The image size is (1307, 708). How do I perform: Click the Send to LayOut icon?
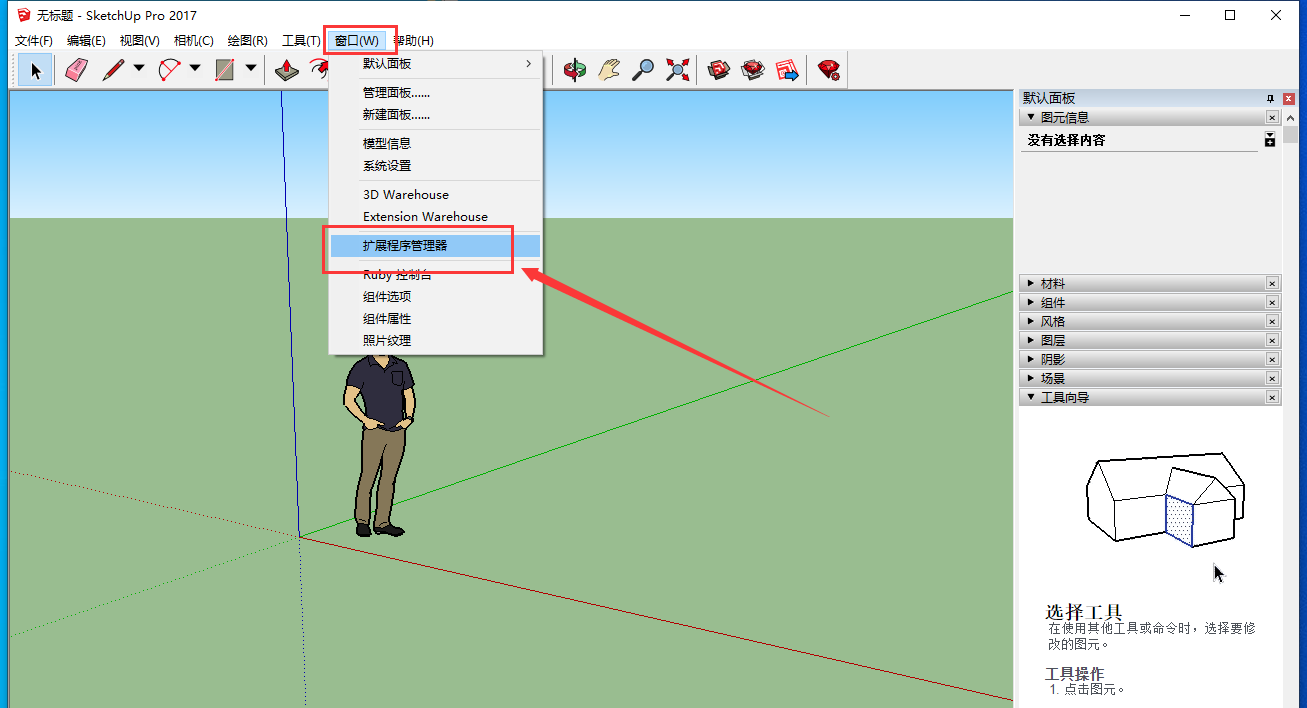[x=788, y=70]
